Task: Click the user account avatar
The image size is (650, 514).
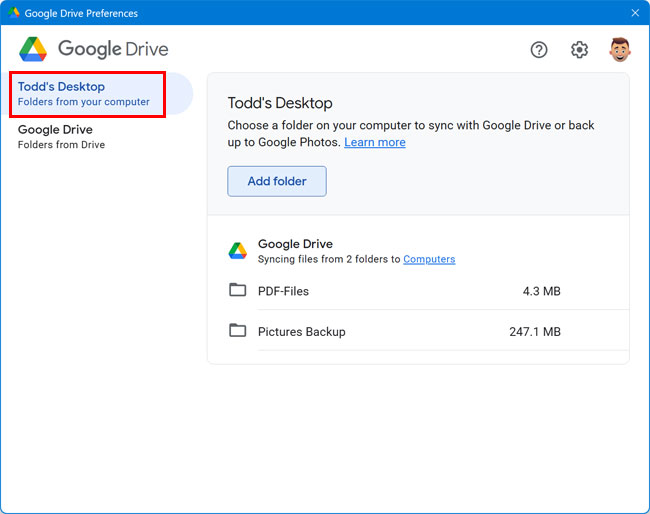Action: pyautogui.click(x=620, y=50)
